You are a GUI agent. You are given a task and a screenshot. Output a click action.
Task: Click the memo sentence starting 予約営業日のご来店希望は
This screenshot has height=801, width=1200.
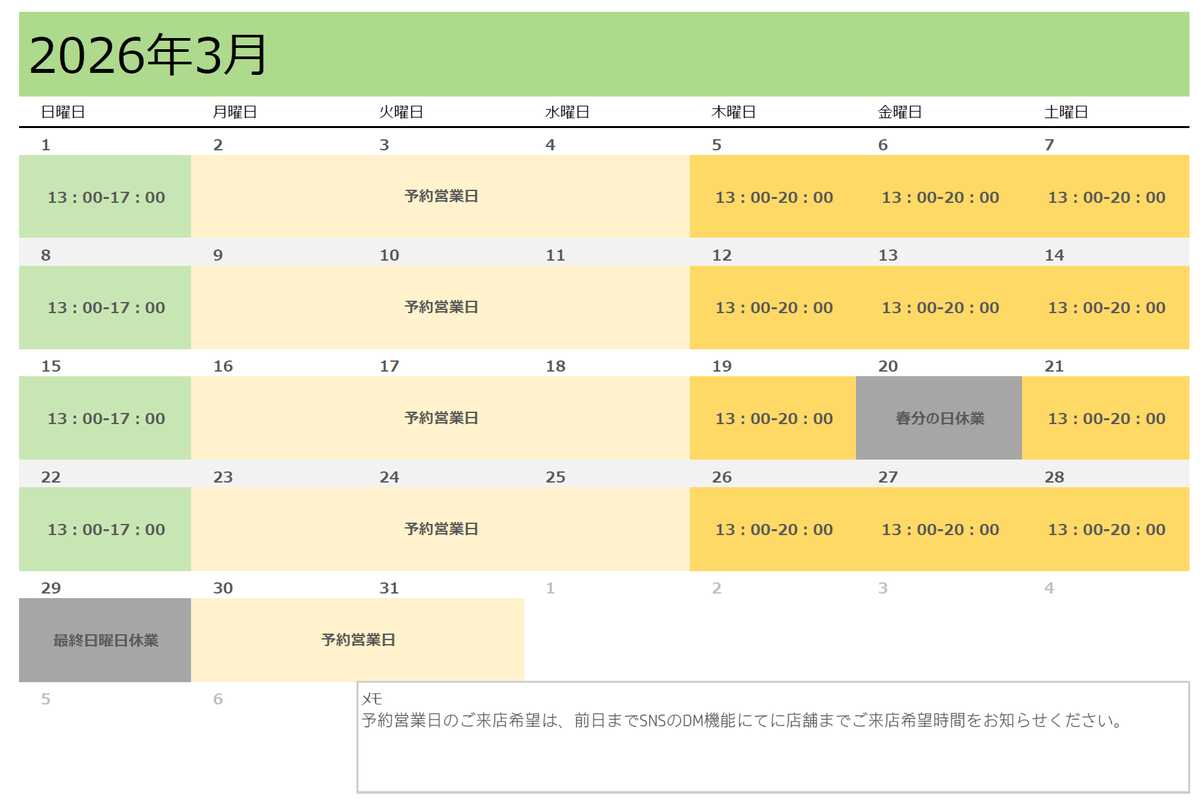tap(741, 720)
